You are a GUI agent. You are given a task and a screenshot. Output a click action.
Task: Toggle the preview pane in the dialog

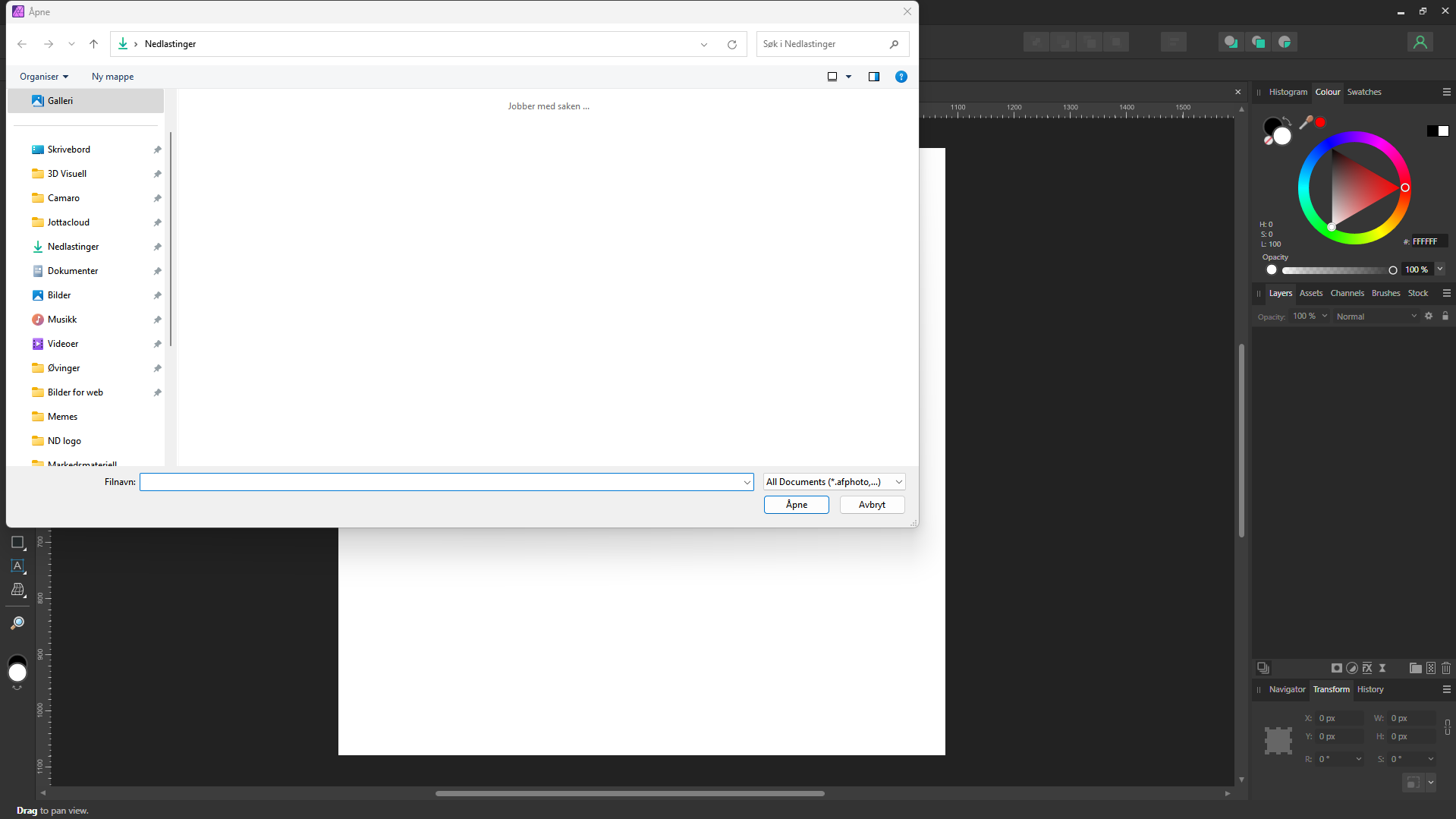pyautogui.click(x=874, y=77)
